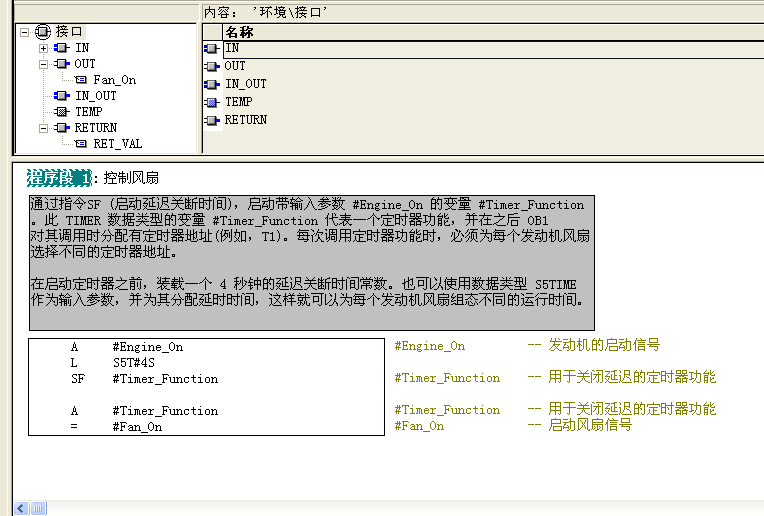Collapse the OUT node in the tree
764x516 pixels.
point(43,64)
